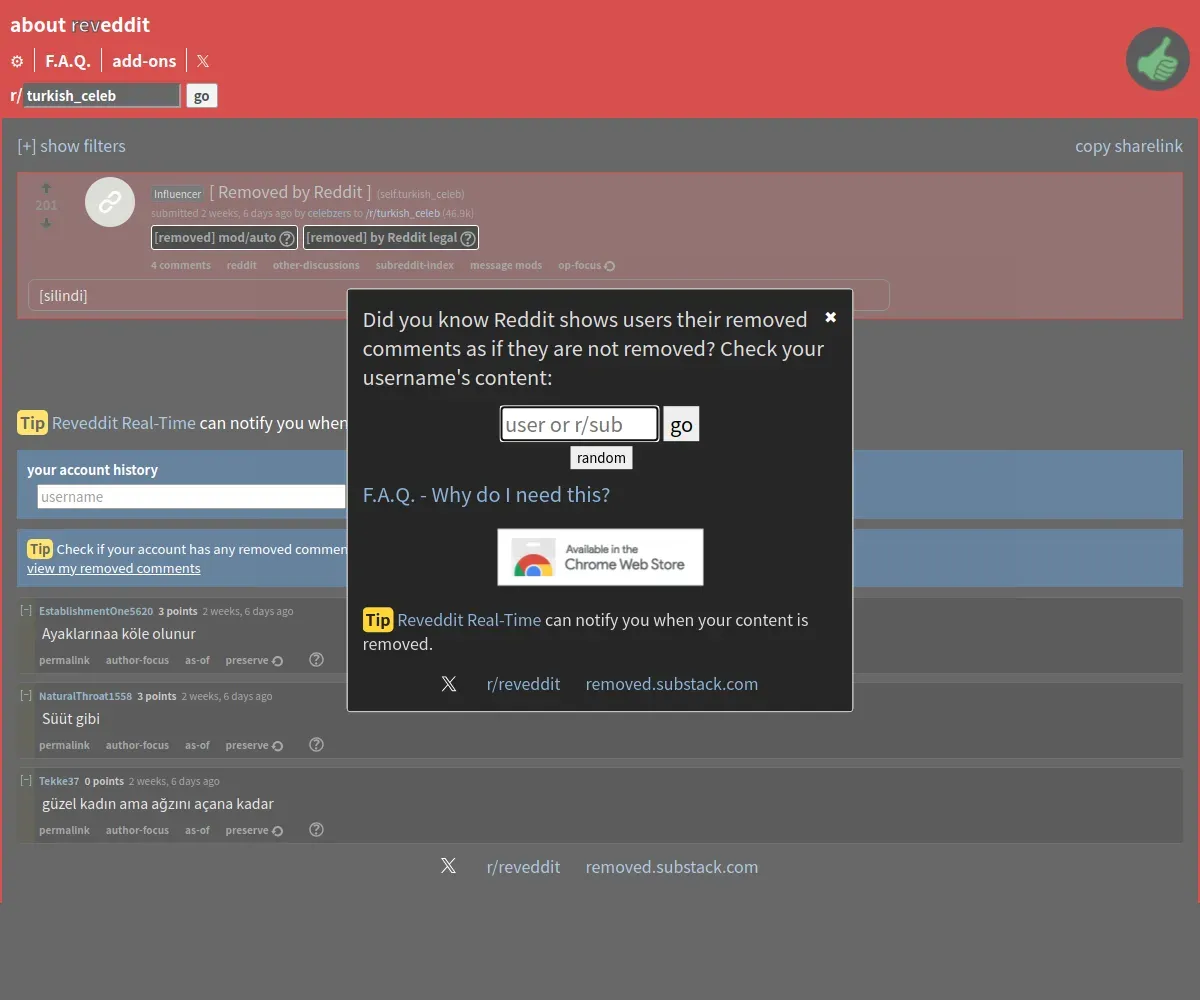Expand the show filters section

(x=71, y=146)
